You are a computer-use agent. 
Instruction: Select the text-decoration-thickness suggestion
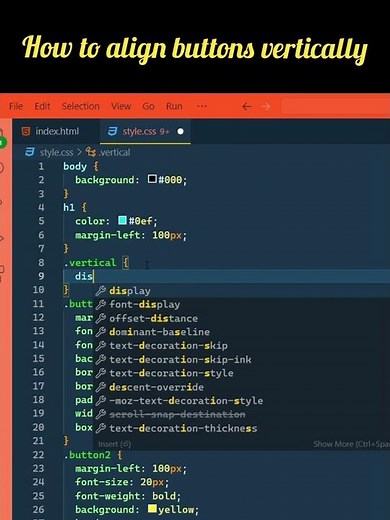click(241, 428)
